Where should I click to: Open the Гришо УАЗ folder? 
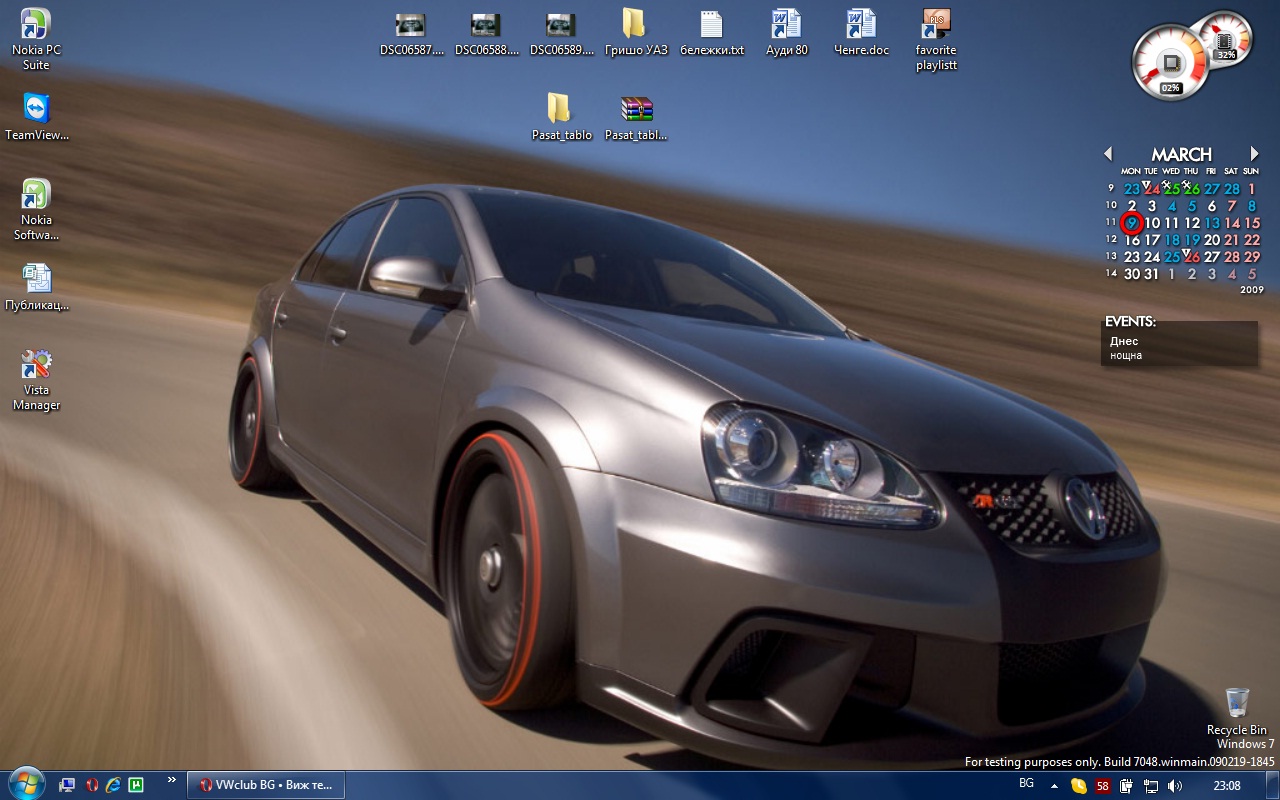coord(635,26)
